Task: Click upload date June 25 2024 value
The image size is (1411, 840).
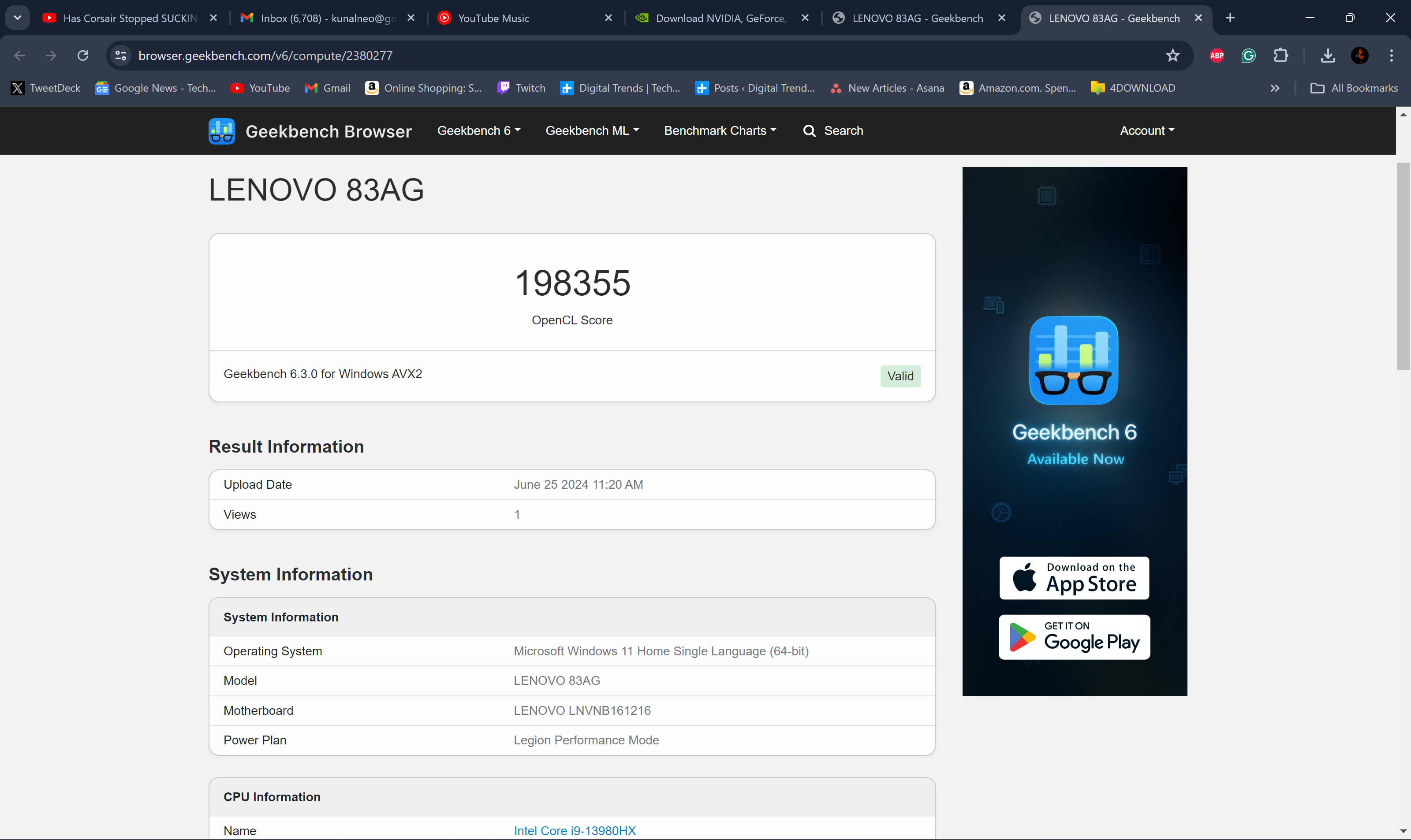Action: click(x=578, y=484)
